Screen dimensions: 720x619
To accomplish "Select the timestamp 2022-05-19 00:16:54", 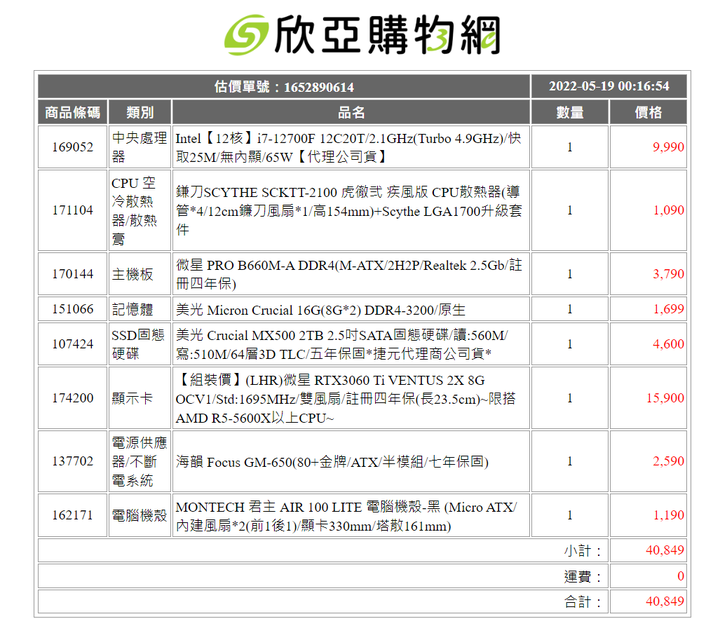I will click(x=609, y=86).
